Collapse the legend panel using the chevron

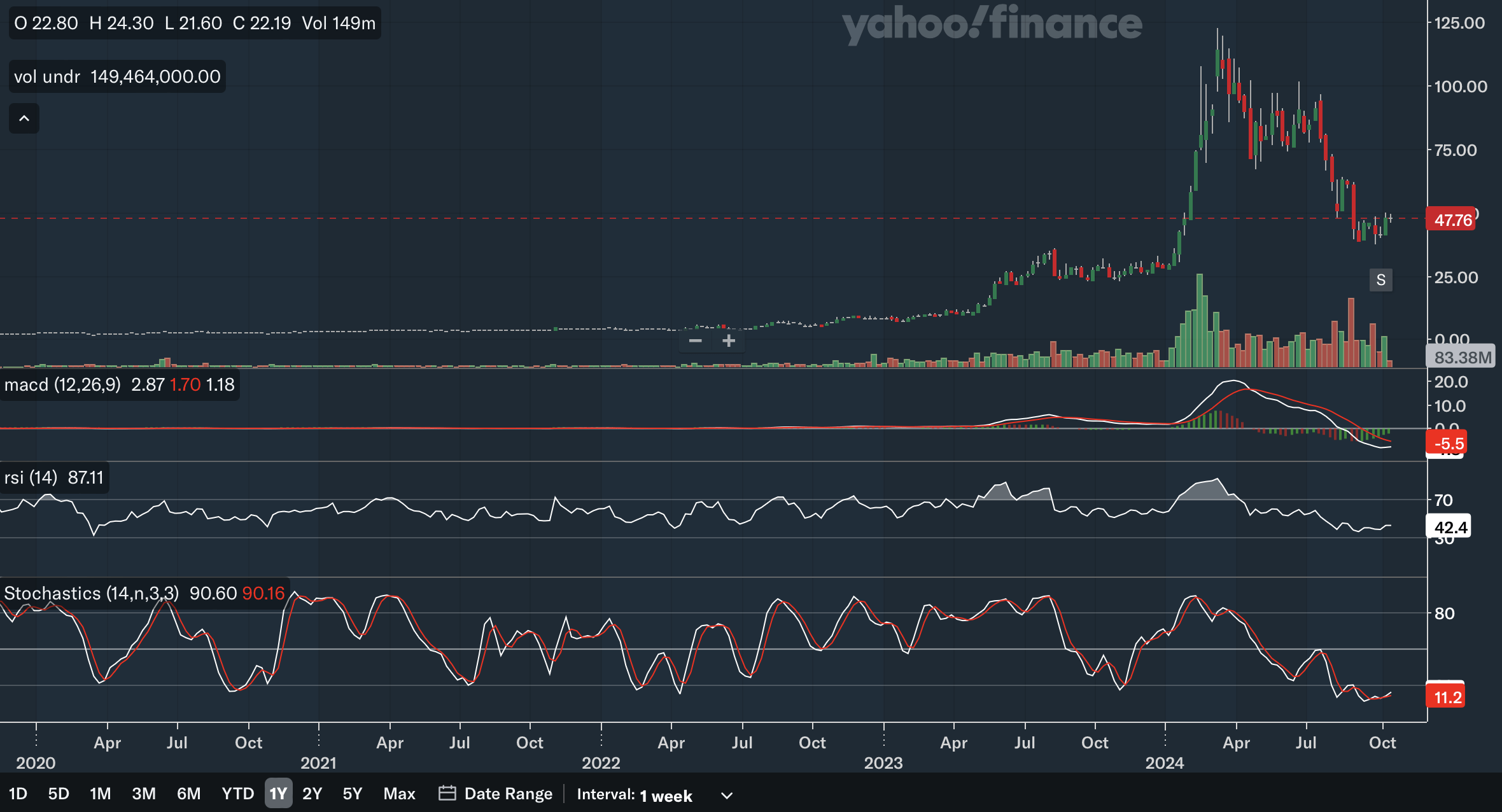click(x=24, y=118)
